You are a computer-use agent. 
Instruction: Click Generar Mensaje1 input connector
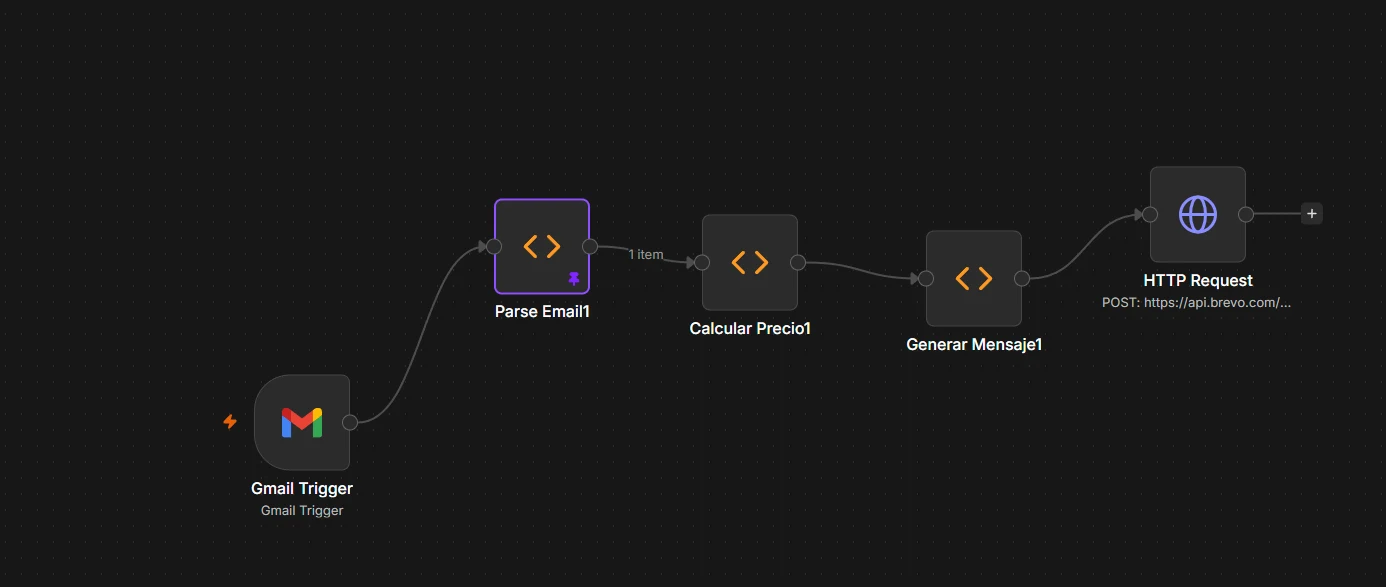926,278
